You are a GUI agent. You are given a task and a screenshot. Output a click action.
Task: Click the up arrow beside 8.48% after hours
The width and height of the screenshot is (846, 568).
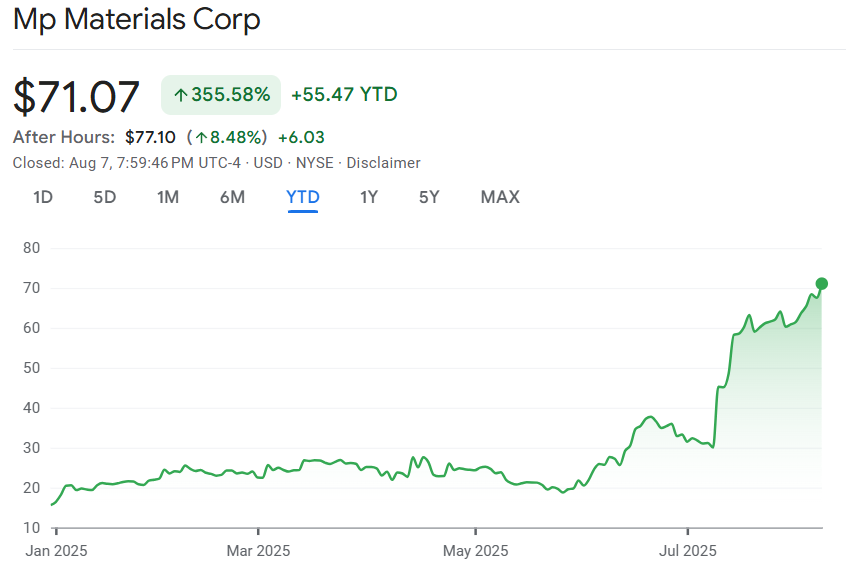tap(201, 137)
